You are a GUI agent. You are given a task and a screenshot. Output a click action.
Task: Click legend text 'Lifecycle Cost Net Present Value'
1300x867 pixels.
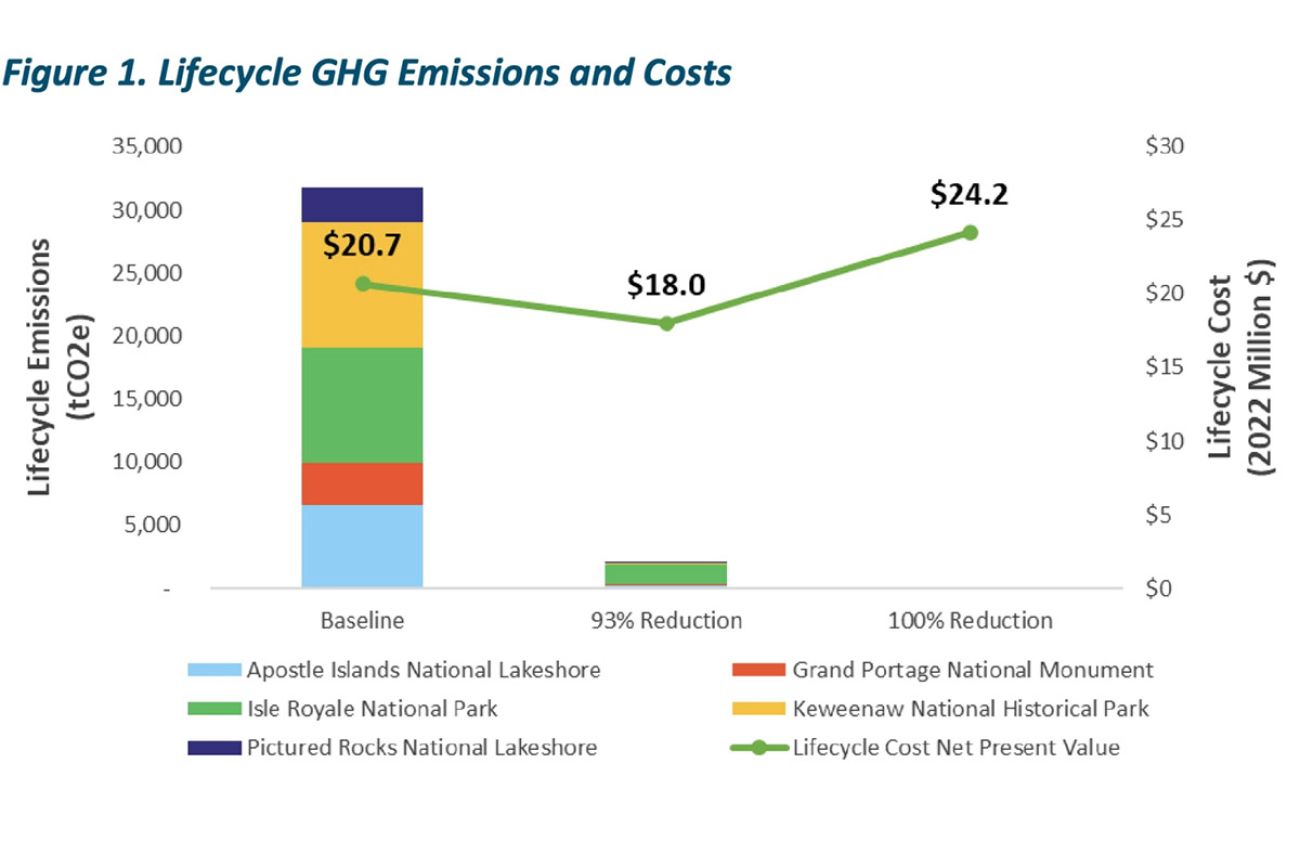[x=956, y=748]
